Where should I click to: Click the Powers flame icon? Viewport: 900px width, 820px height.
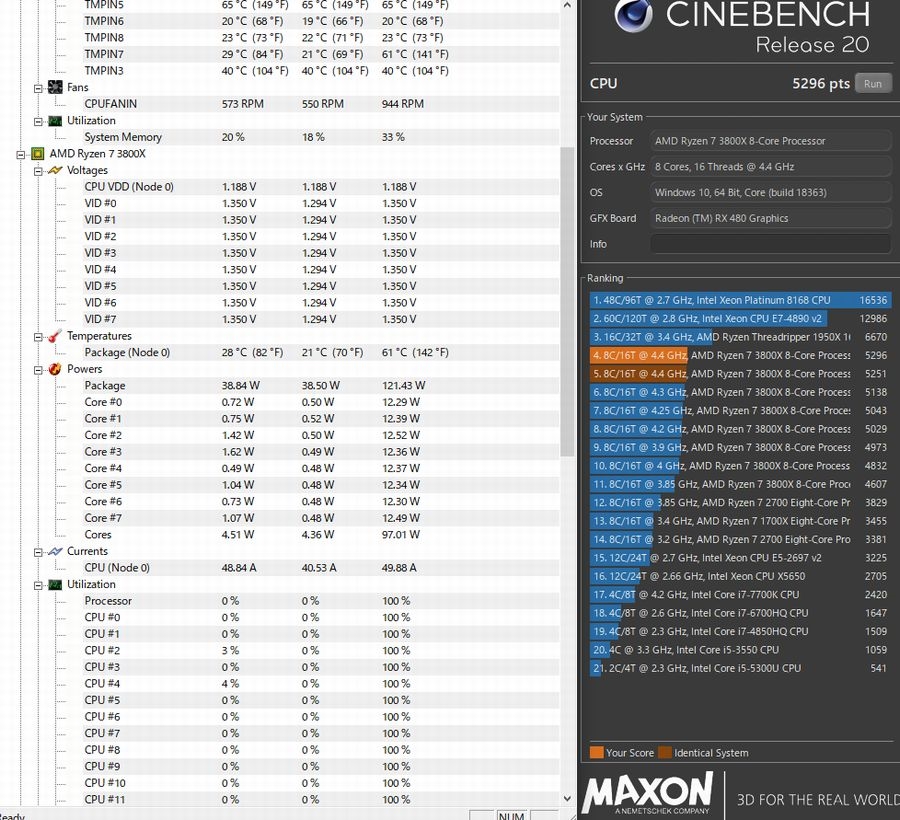[55, 369]
